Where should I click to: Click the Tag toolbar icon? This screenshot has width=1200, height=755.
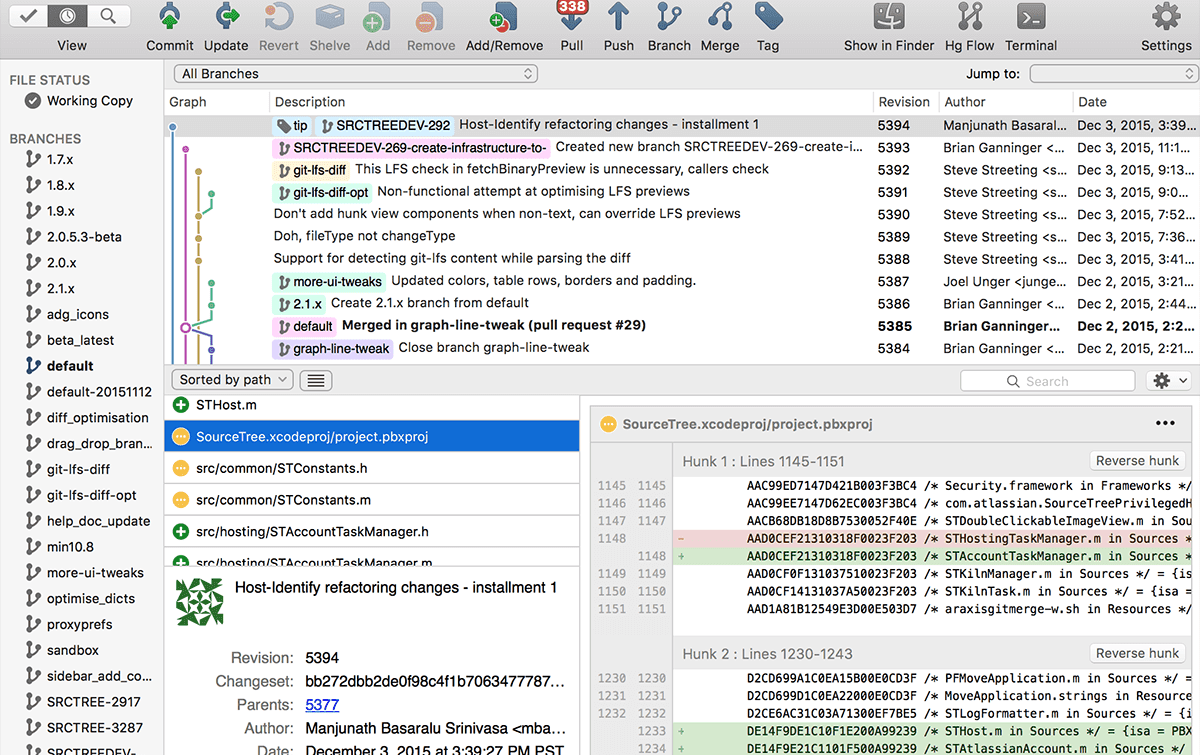(x=768, y=17)
